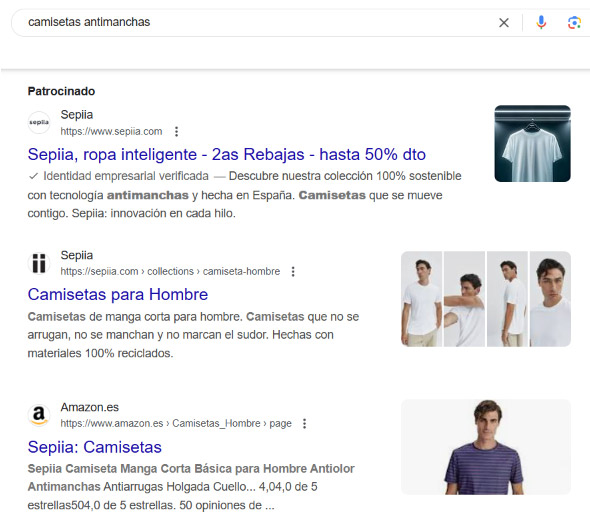Click the www.amazon.es › Camisetas_Hombre breadcrumb
This screenshot has width=590, height=528.
[176, 423]
